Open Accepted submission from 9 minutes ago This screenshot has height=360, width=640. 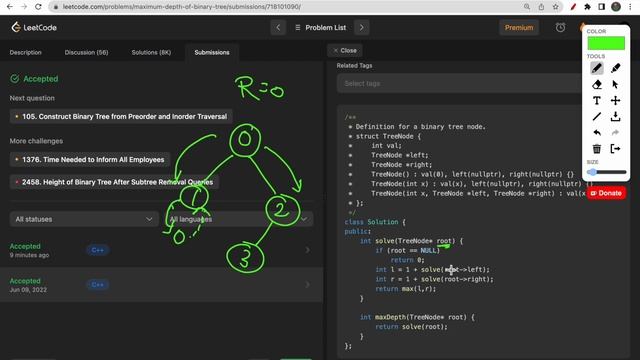tap(161, 250)
